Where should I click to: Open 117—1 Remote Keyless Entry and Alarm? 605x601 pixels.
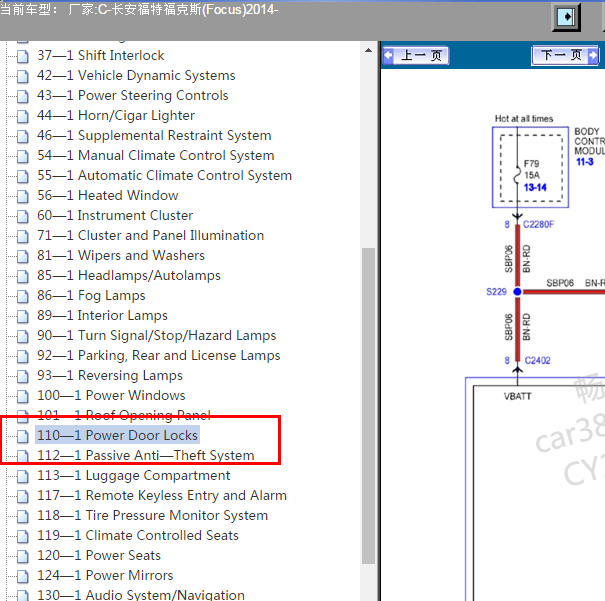point(162,496)
